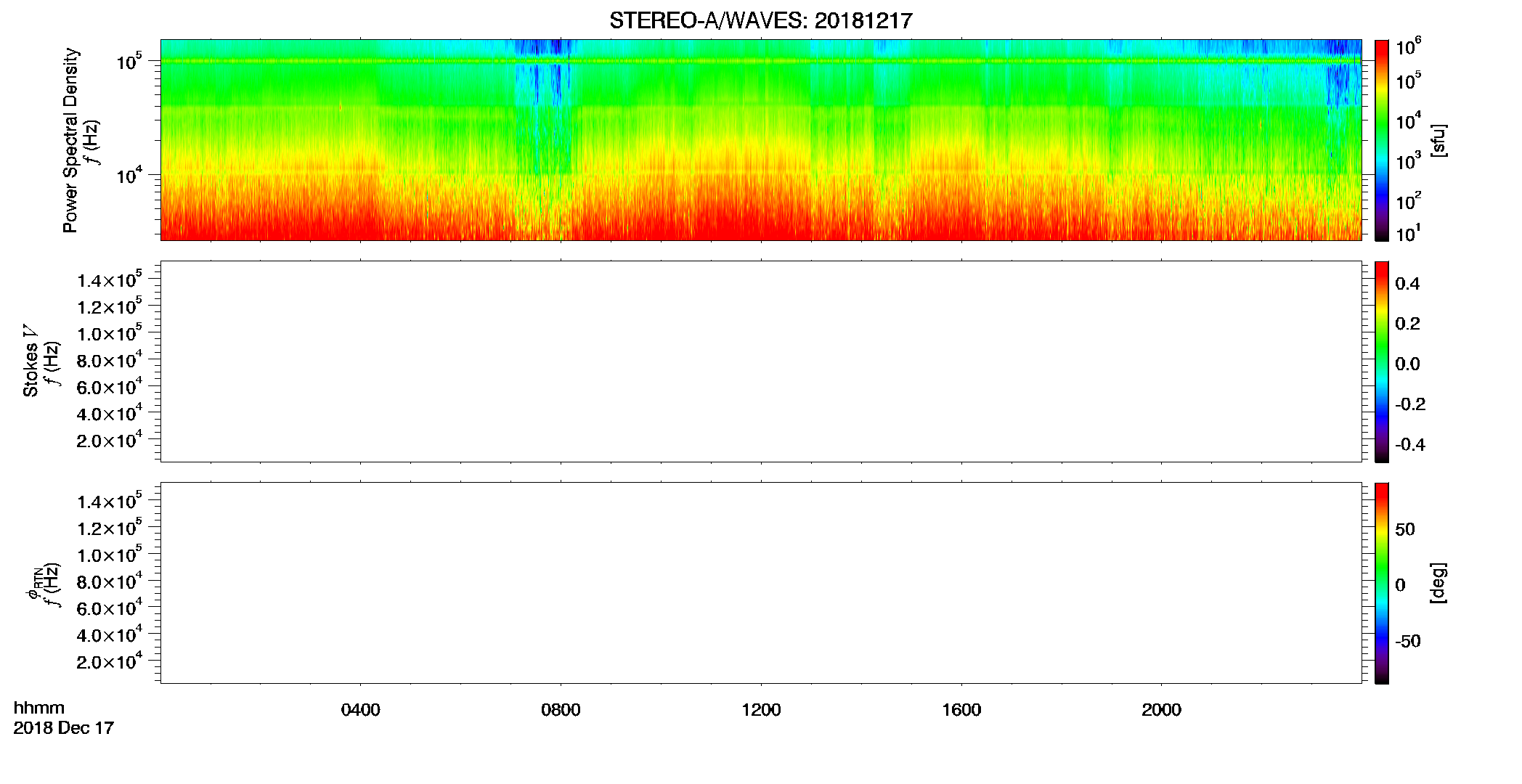Click the Power Spectral Density axis label
This screenshot has width=1522, height=784.
(70, 140)
